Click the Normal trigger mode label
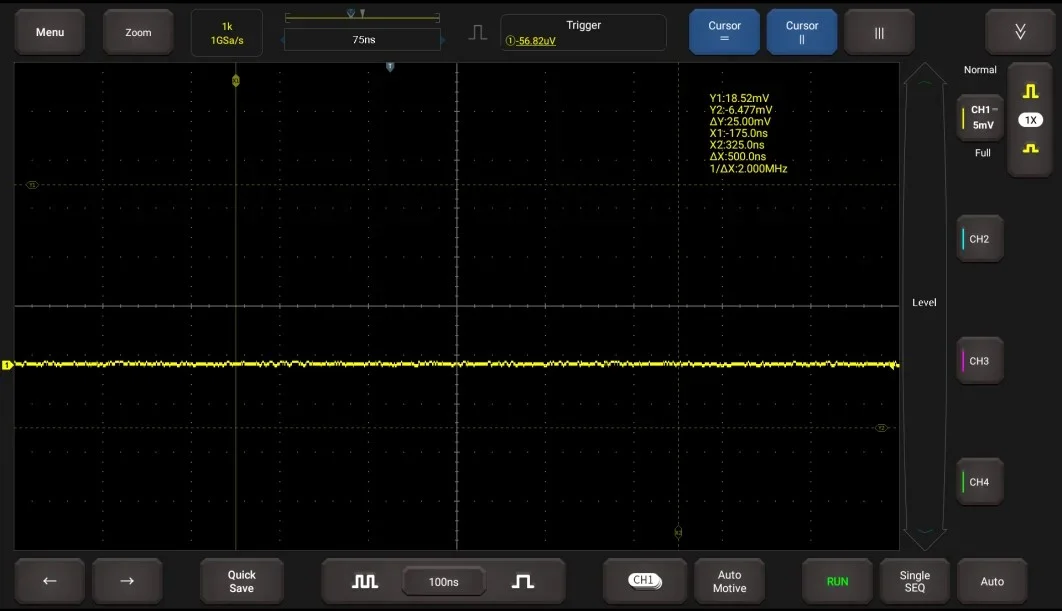The width and height of the screenshot is (1062, 611). pyautogui.click(x=980, y=70)
